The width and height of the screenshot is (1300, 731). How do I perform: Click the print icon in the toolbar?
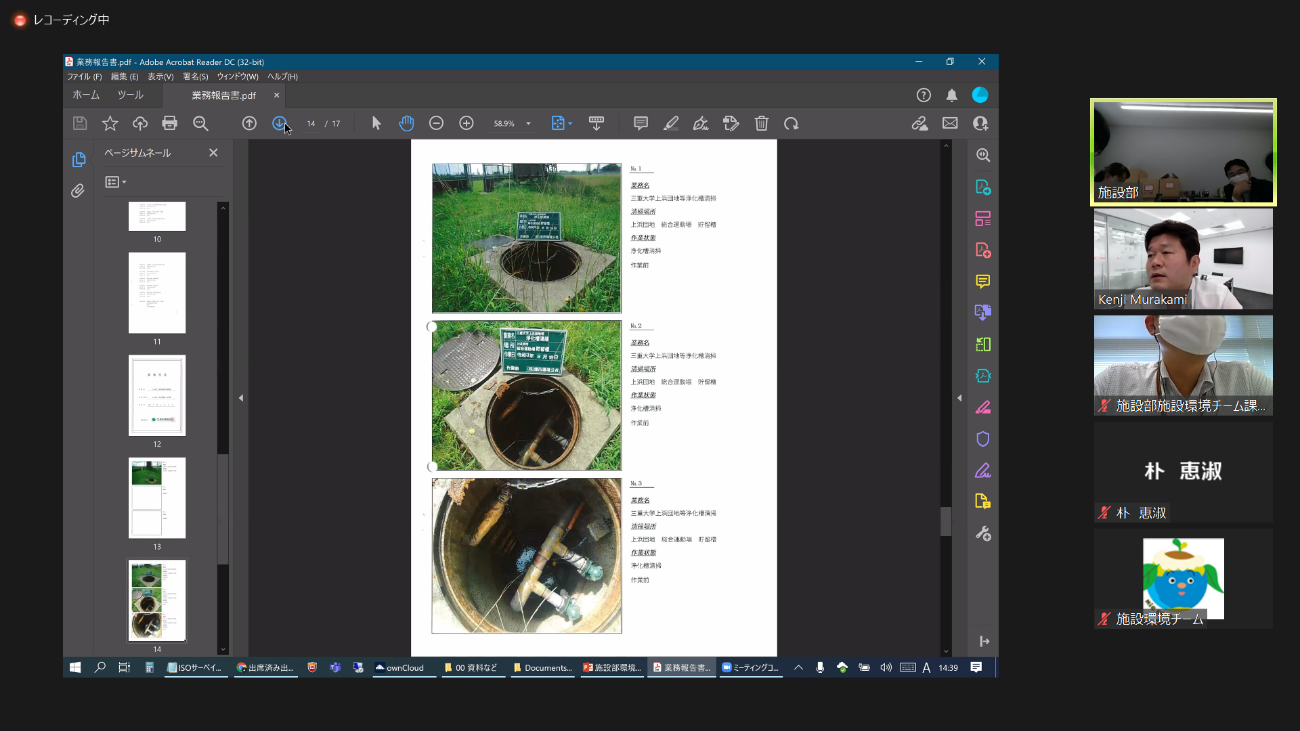(x=170, y=123)
